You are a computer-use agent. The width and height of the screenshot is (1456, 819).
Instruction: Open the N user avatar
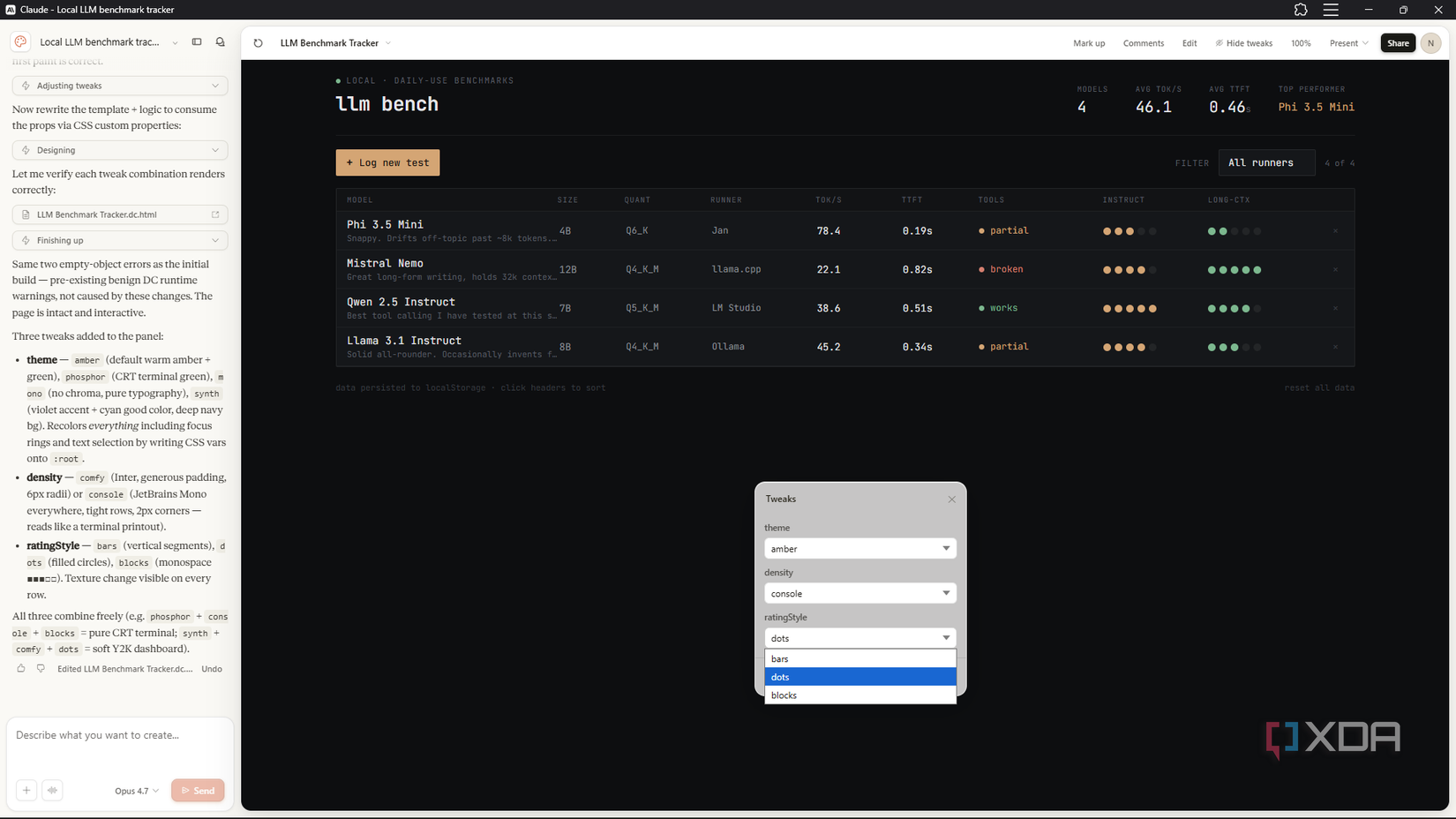[x=1430, y=42]
